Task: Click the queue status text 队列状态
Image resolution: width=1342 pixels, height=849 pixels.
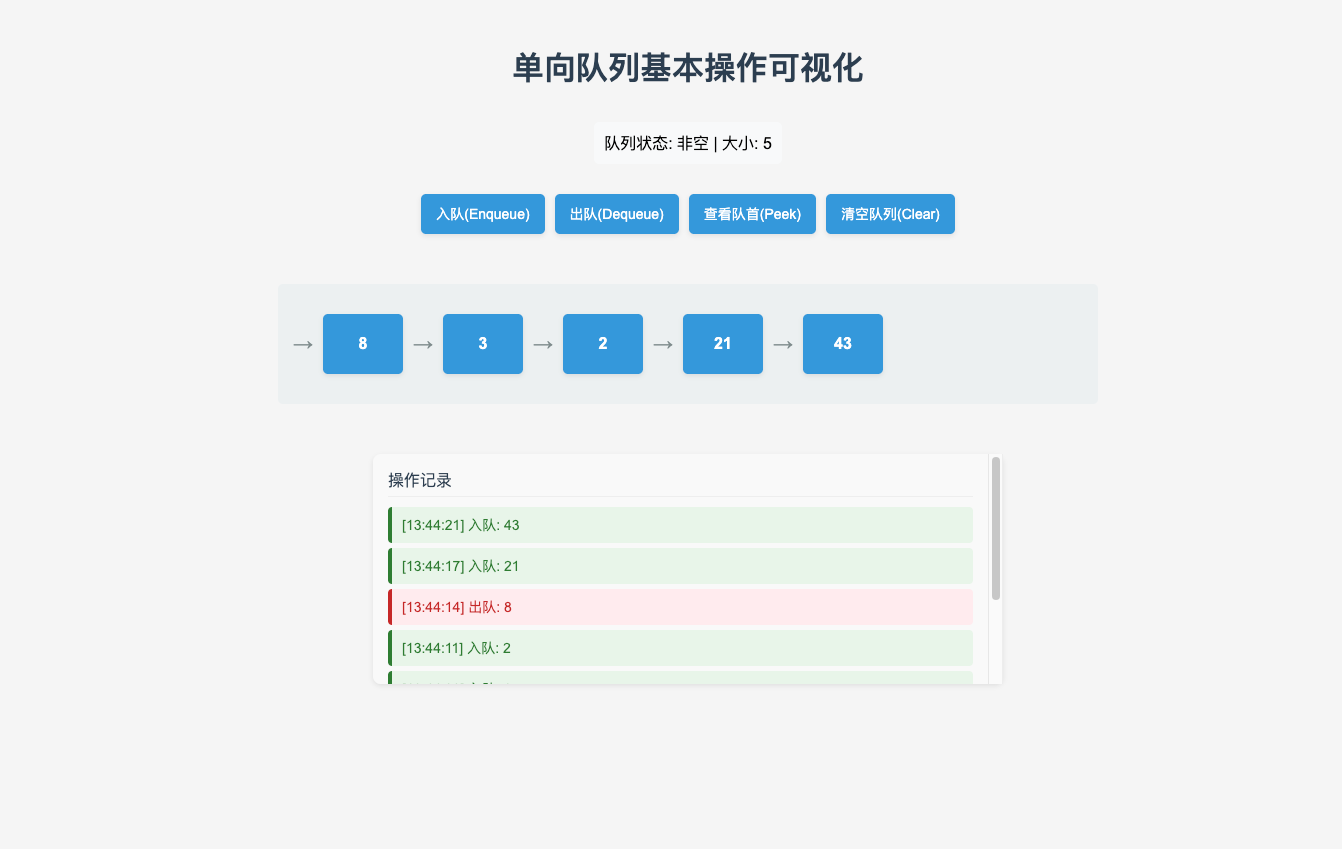Action: click(688, 144)
